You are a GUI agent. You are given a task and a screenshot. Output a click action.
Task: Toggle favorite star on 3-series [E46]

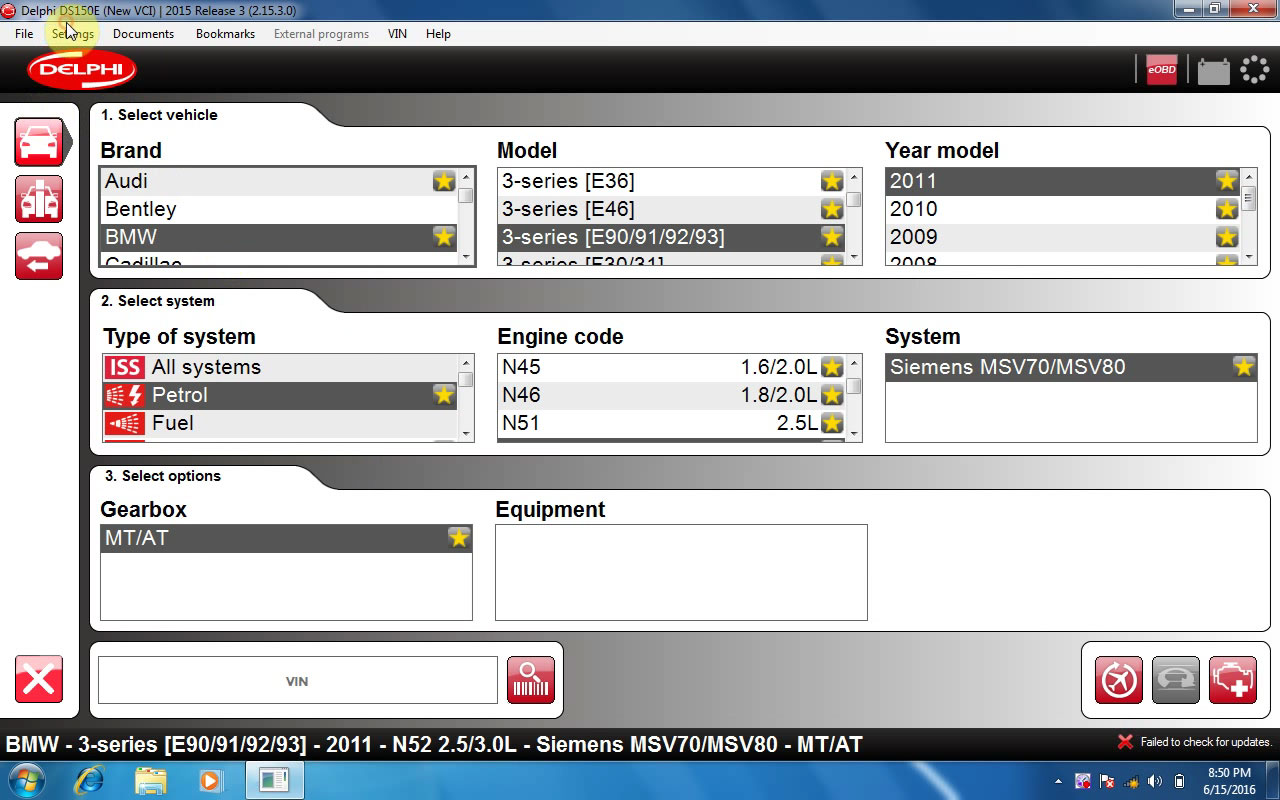pos(832,209)
